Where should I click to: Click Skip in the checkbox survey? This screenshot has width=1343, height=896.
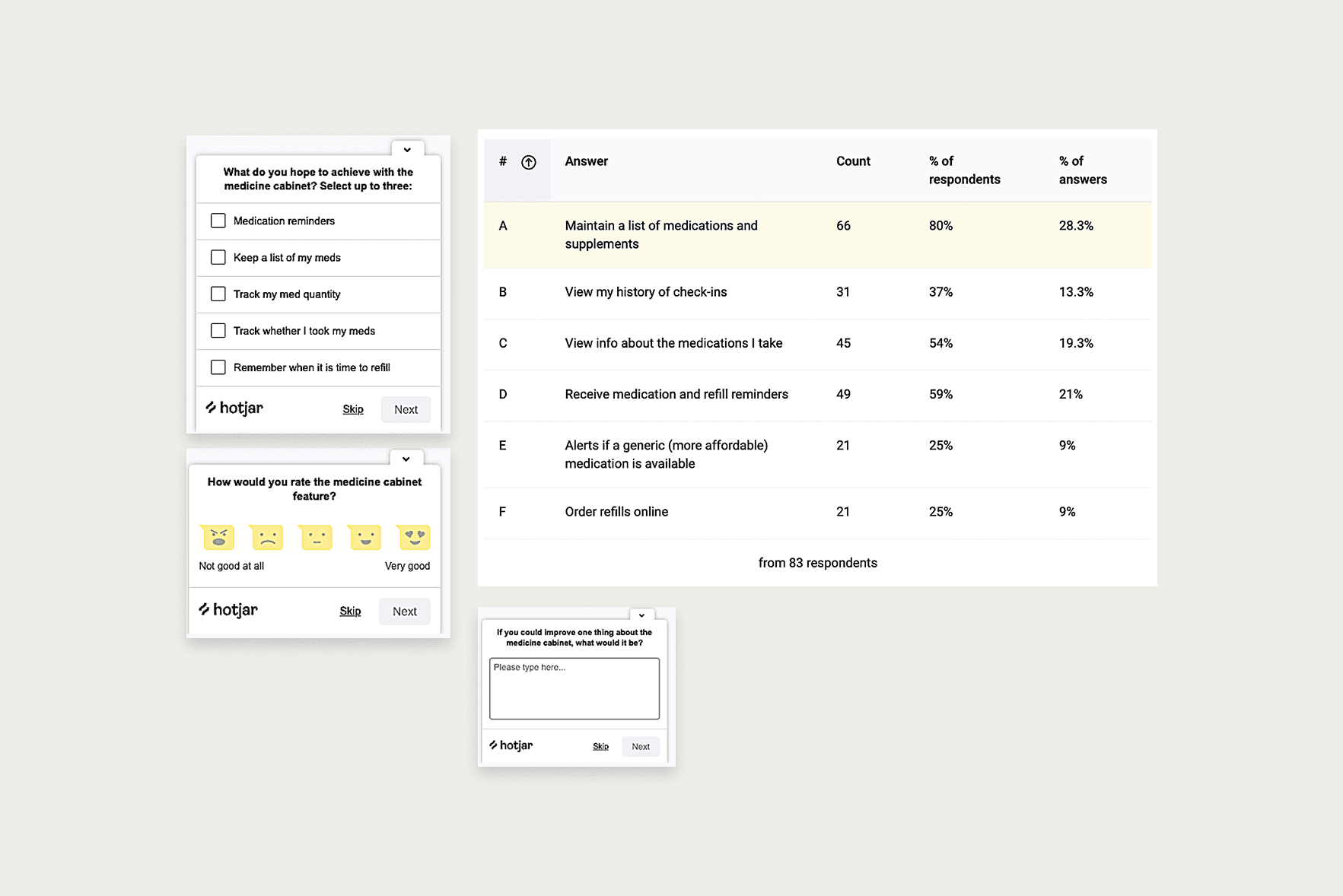[353, 409]
